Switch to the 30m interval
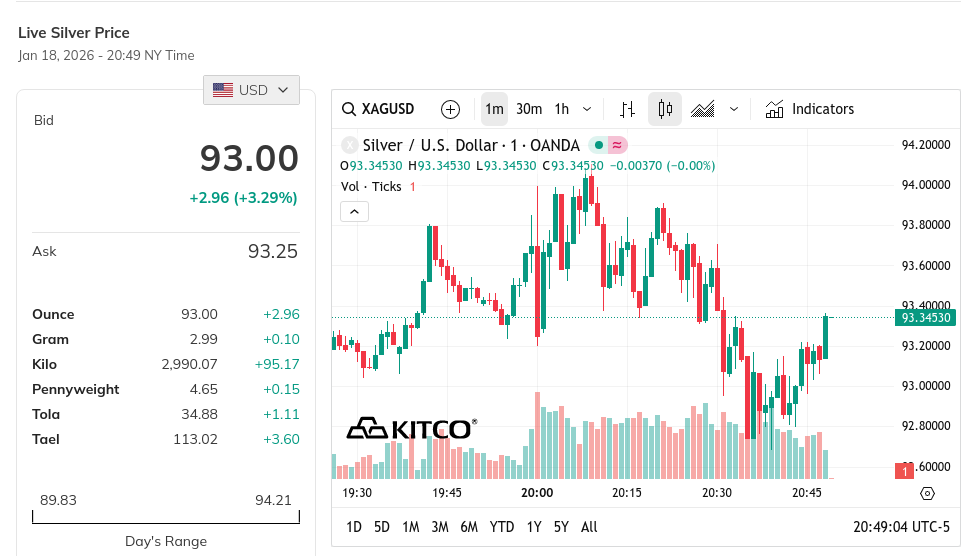Image resolution: width=969 pixels, height=556 pixels. click(529, 109)
